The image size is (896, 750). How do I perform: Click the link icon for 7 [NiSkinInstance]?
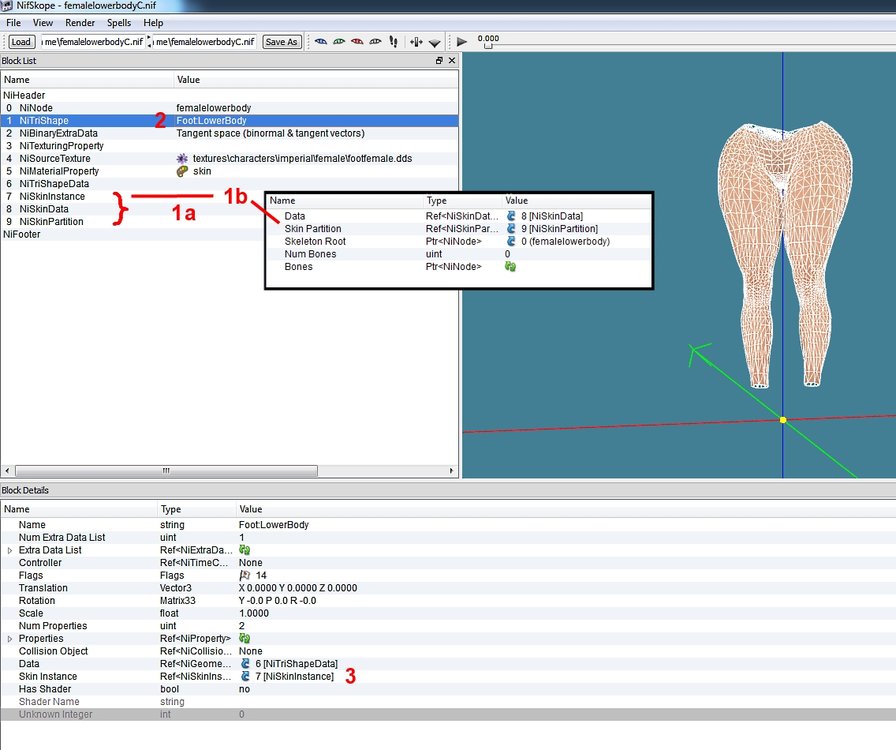pyautogui.click(x=245, y=676)
